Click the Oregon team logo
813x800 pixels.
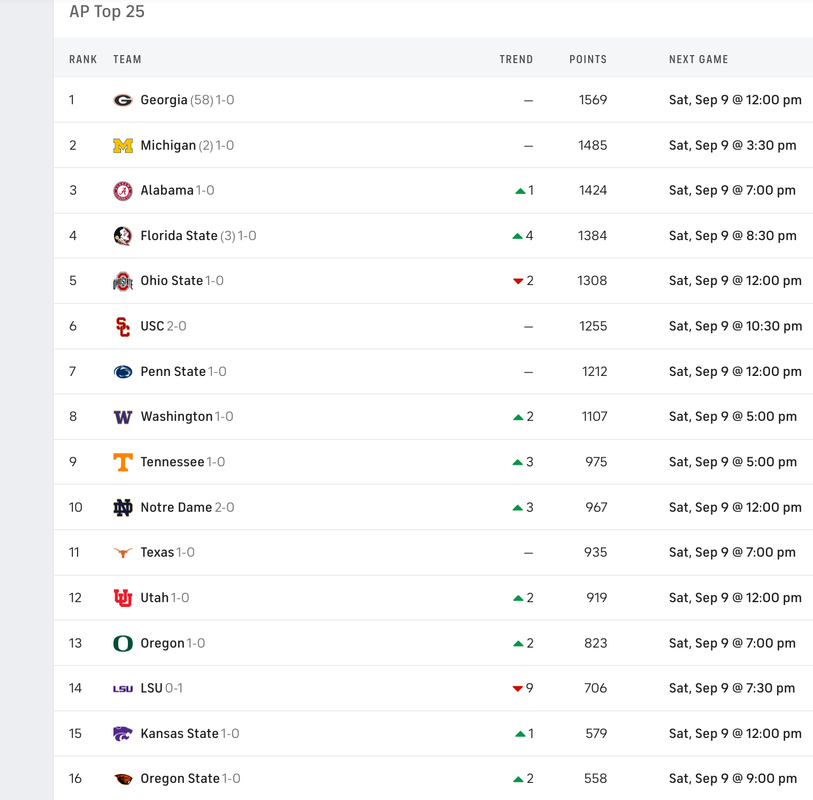click(123, 643)
